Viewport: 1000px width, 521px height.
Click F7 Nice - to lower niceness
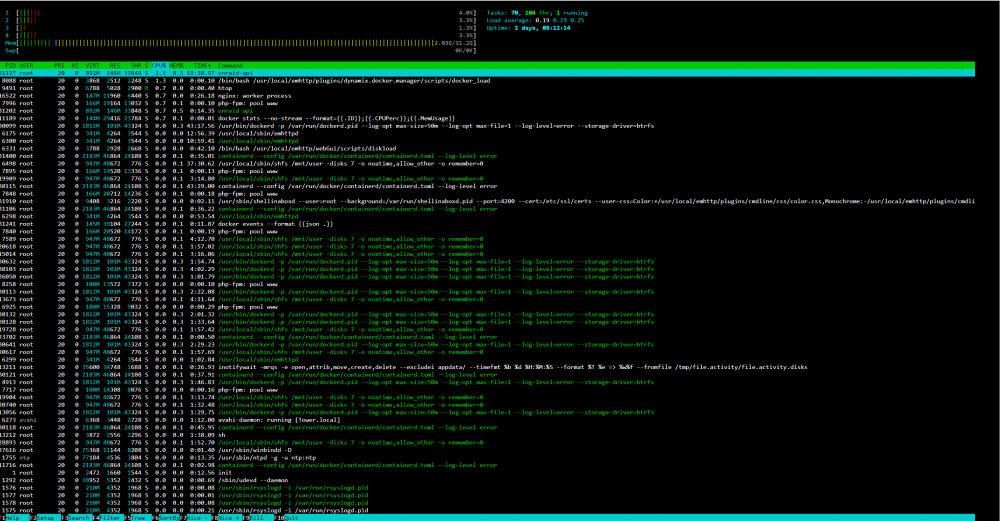[x=195, y=518]
